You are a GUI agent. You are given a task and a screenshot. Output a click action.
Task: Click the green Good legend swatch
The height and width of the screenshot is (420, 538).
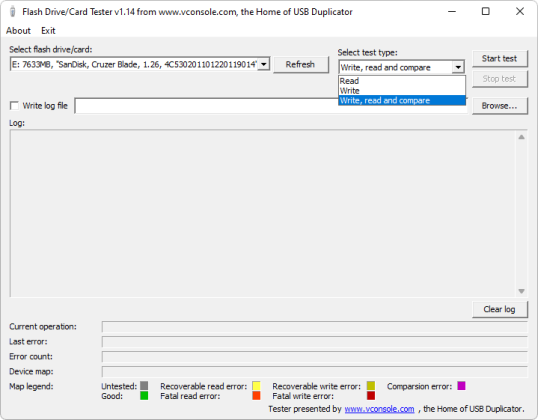click(144, 396)
